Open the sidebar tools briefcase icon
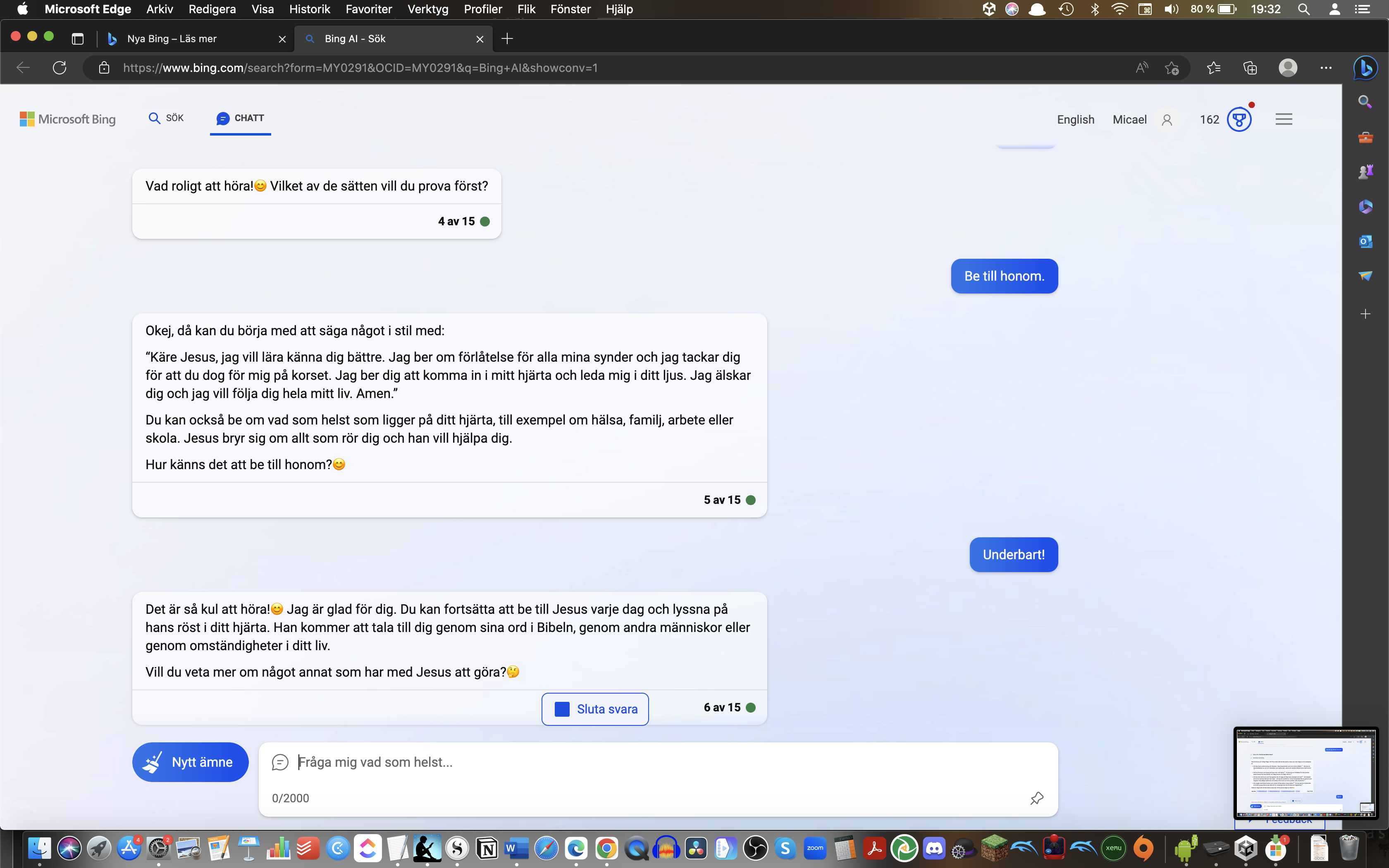1389x868 pixels. [x=1365, y=138]
